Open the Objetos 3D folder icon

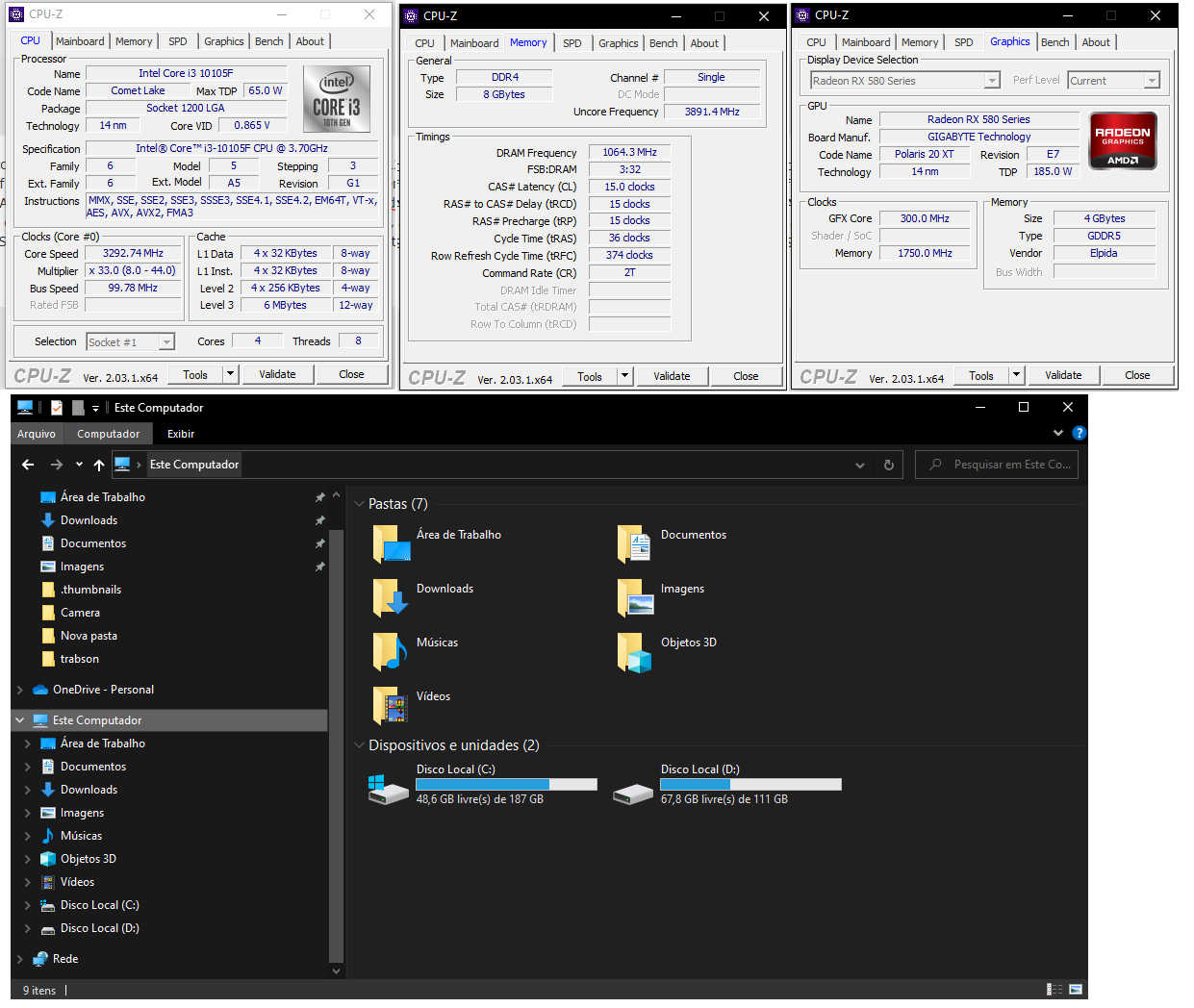click(x=636, y=651)
